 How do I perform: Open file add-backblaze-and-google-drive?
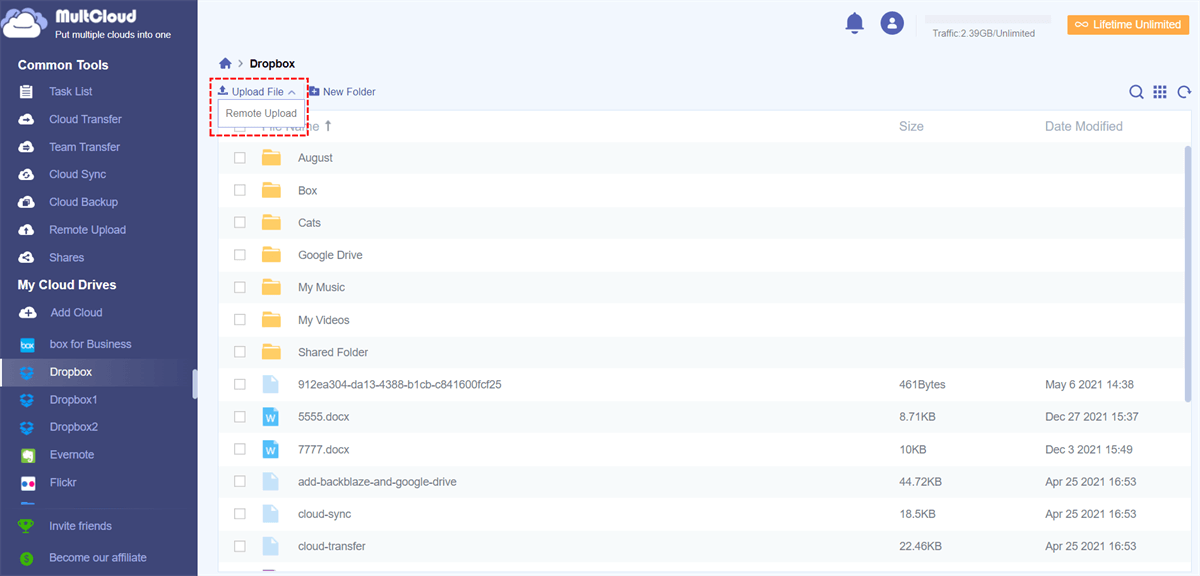[x=377, y=482]
